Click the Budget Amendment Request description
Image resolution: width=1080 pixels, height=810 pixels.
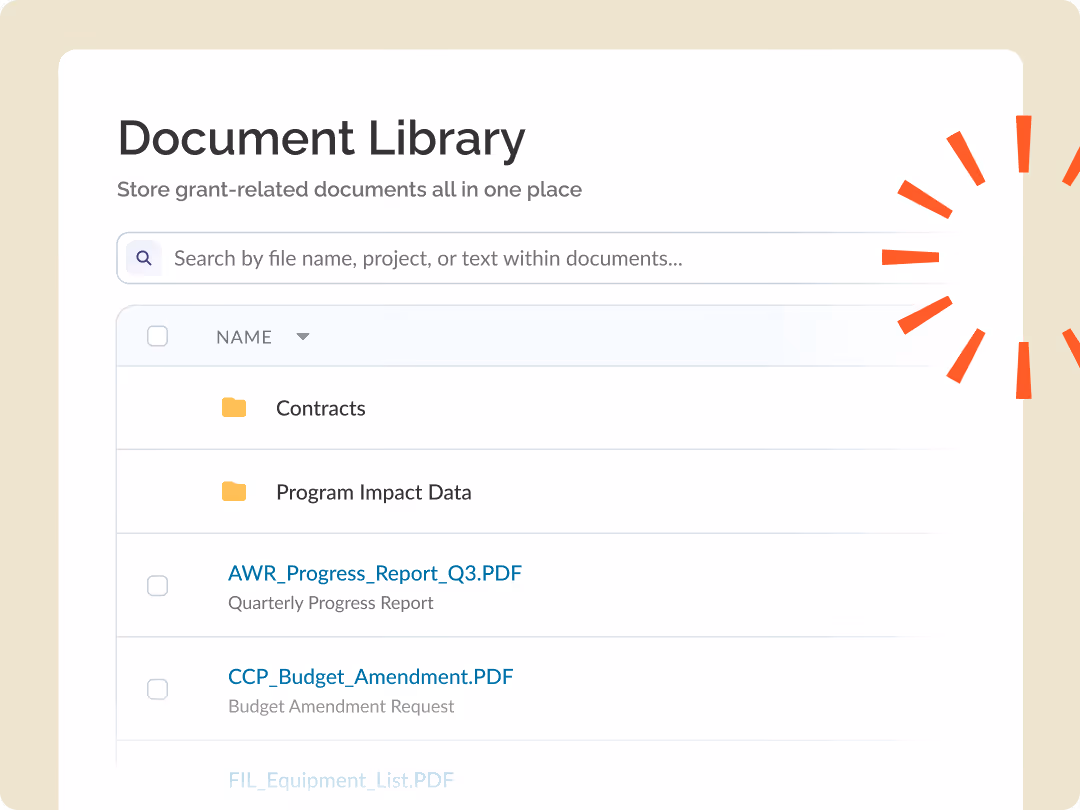coord(341,706)
